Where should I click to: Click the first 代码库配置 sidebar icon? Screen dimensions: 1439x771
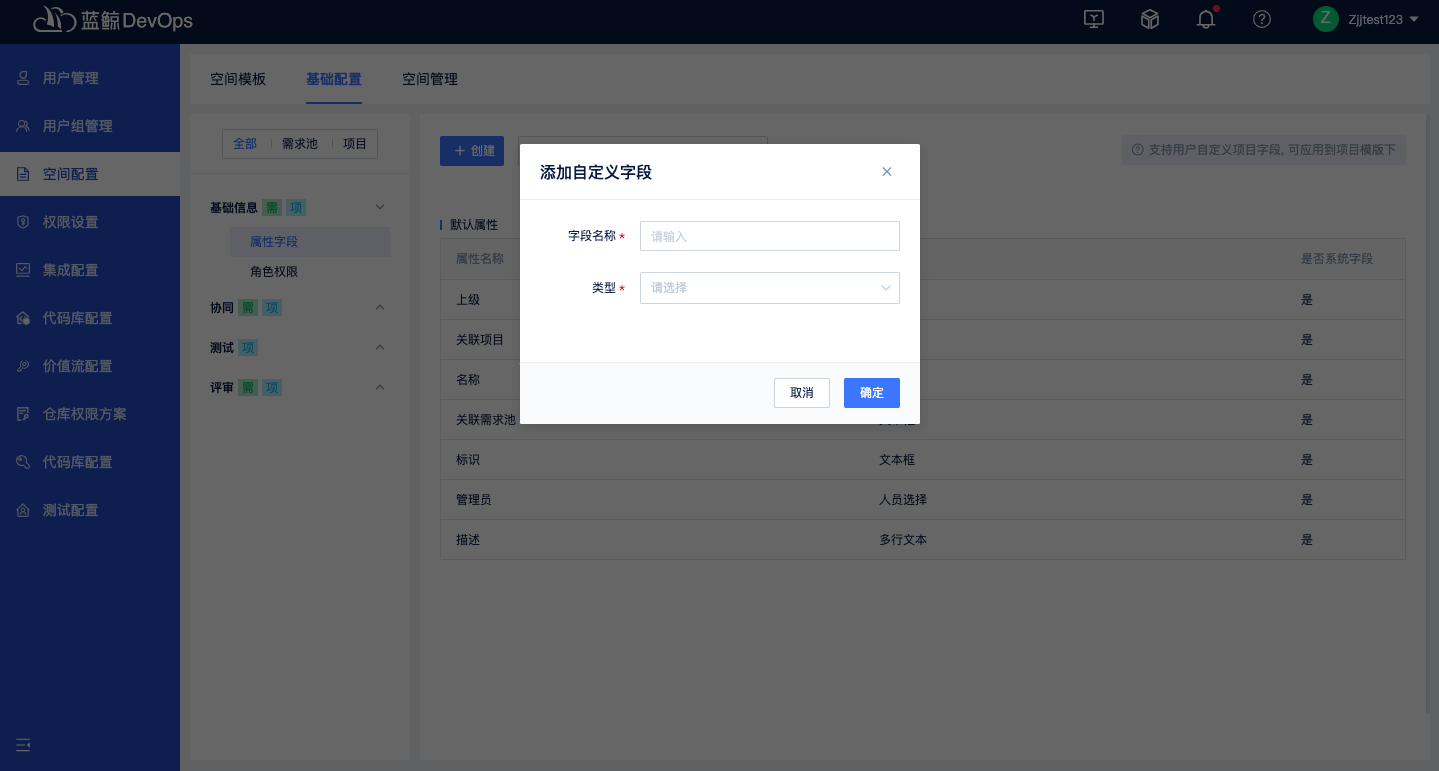tap(23, 318)
